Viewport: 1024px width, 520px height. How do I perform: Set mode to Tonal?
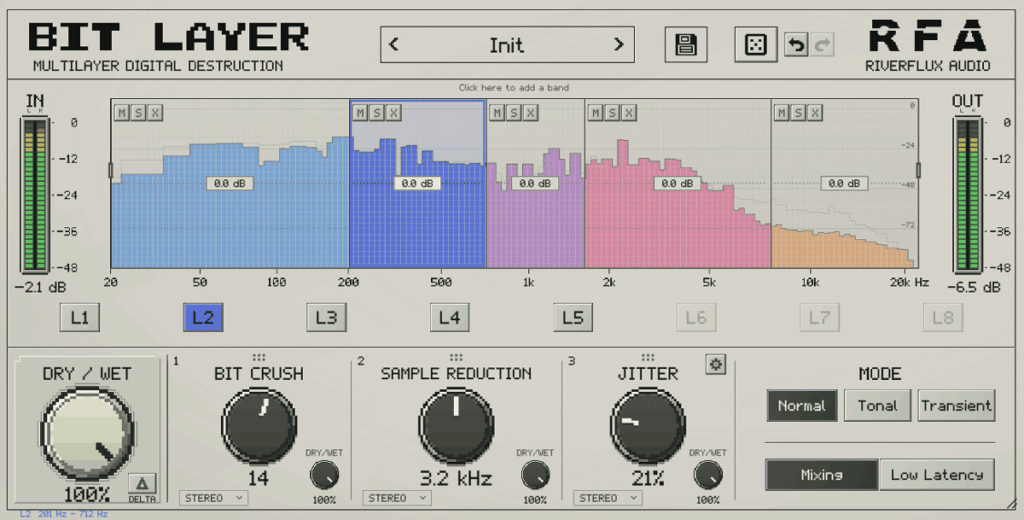tap(878, 406)
